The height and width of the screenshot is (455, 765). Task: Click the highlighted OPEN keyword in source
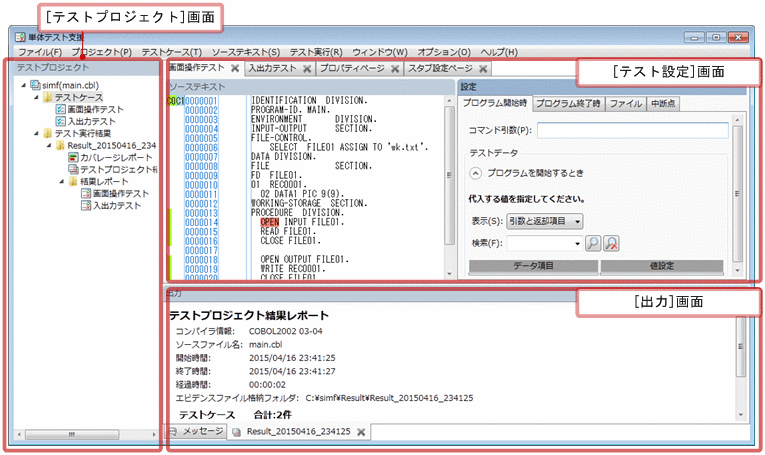click(269, 222)
